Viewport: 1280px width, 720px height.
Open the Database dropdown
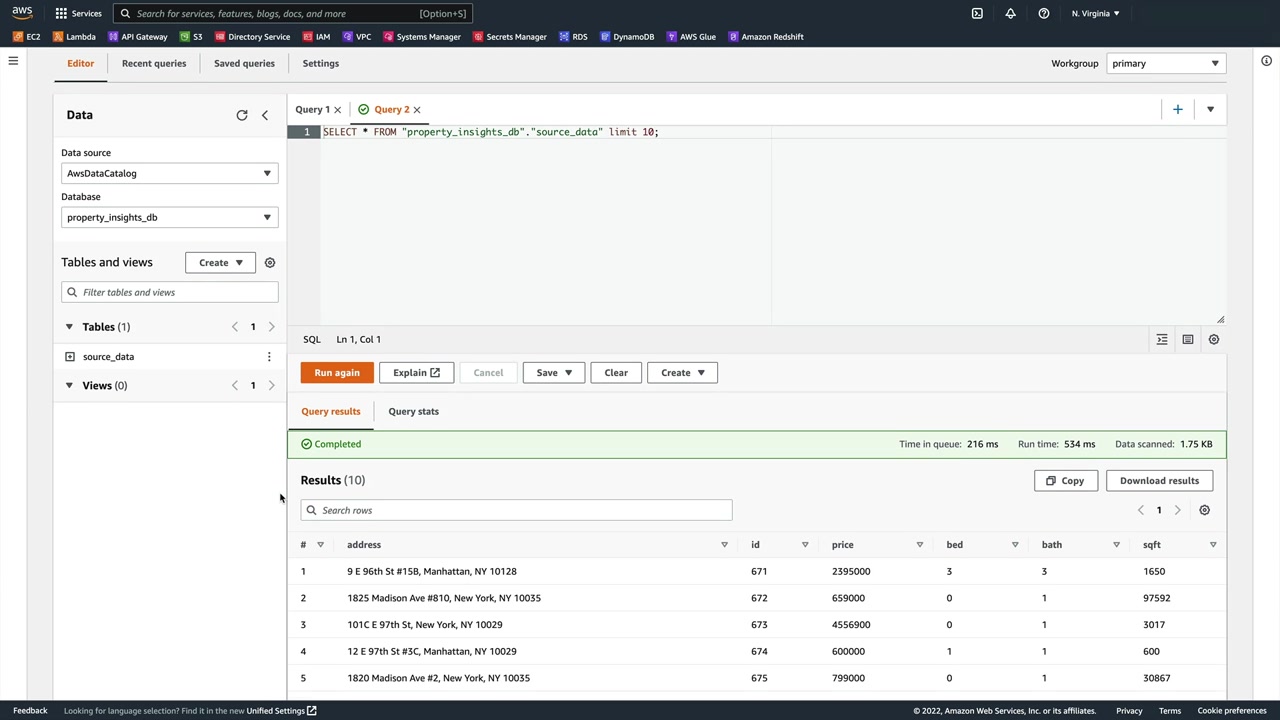(169, 217)
